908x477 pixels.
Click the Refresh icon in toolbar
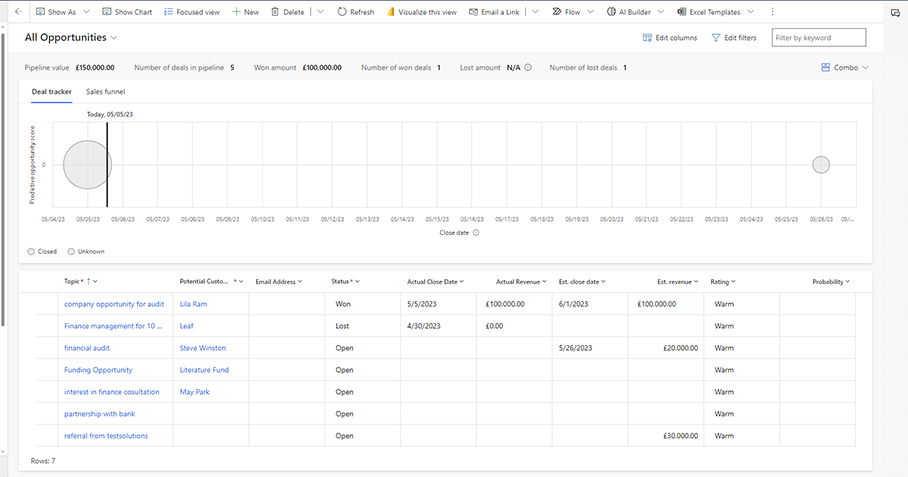tap(342, 12)
